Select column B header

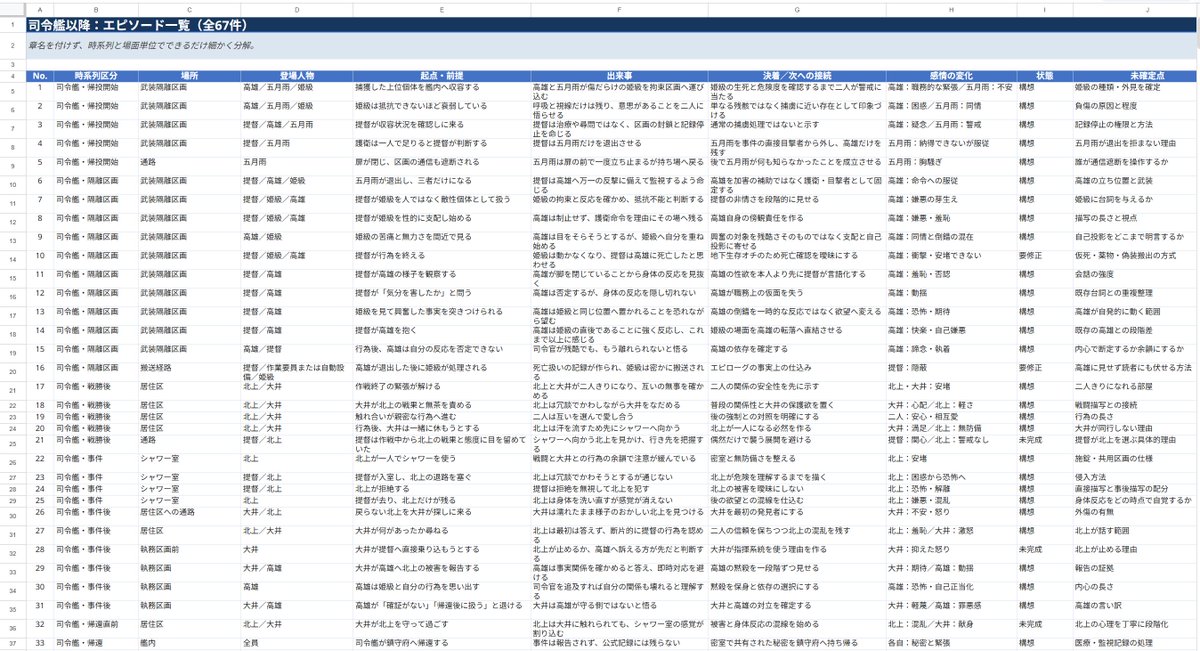pos(95,9)
